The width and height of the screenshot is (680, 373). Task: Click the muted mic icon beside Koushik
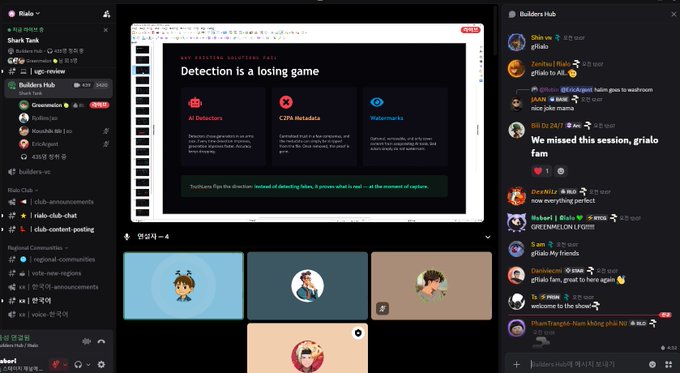106,131
